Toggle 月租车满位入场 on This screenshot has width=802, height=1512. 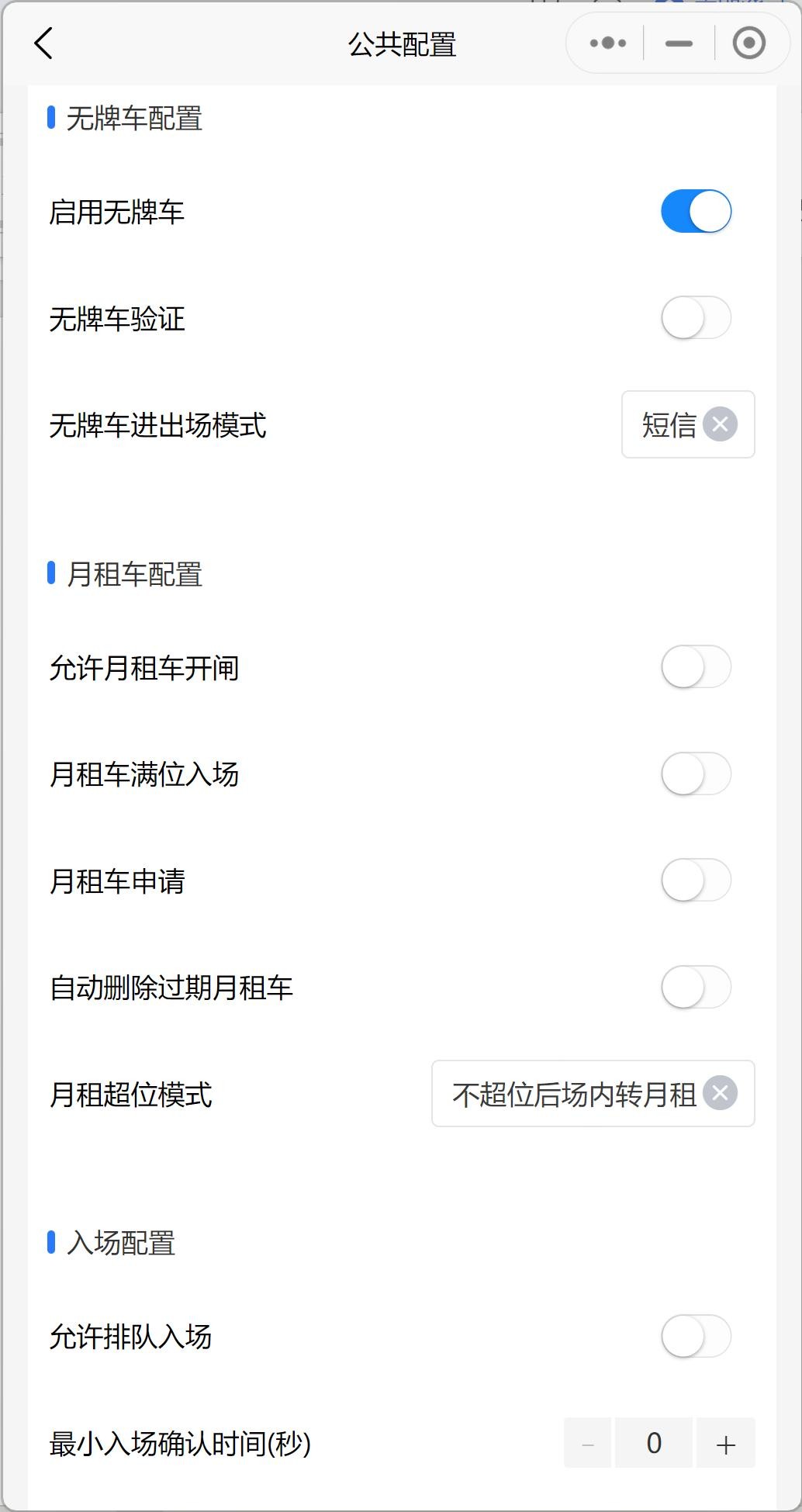click(x=696, y=773)
